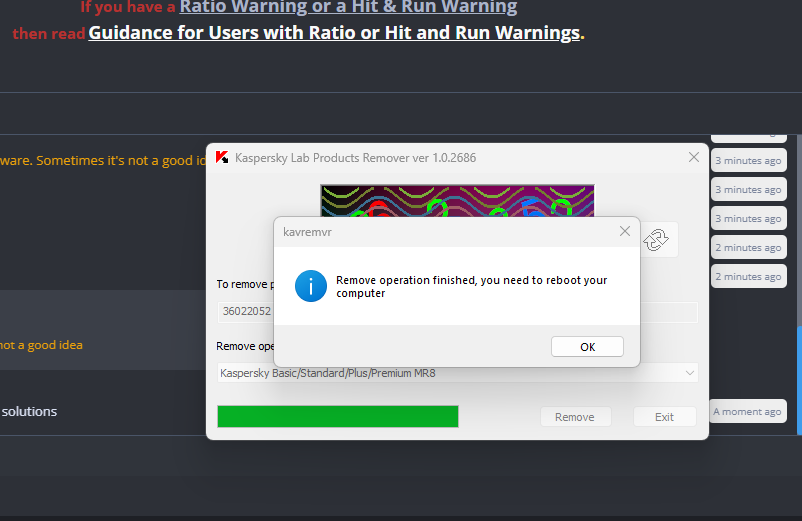Open the Kaspersky Basic/Standard/Plus/Premium MR8 dropdown
The height and width of the screenshot is (521, 802).
[457, 373]
